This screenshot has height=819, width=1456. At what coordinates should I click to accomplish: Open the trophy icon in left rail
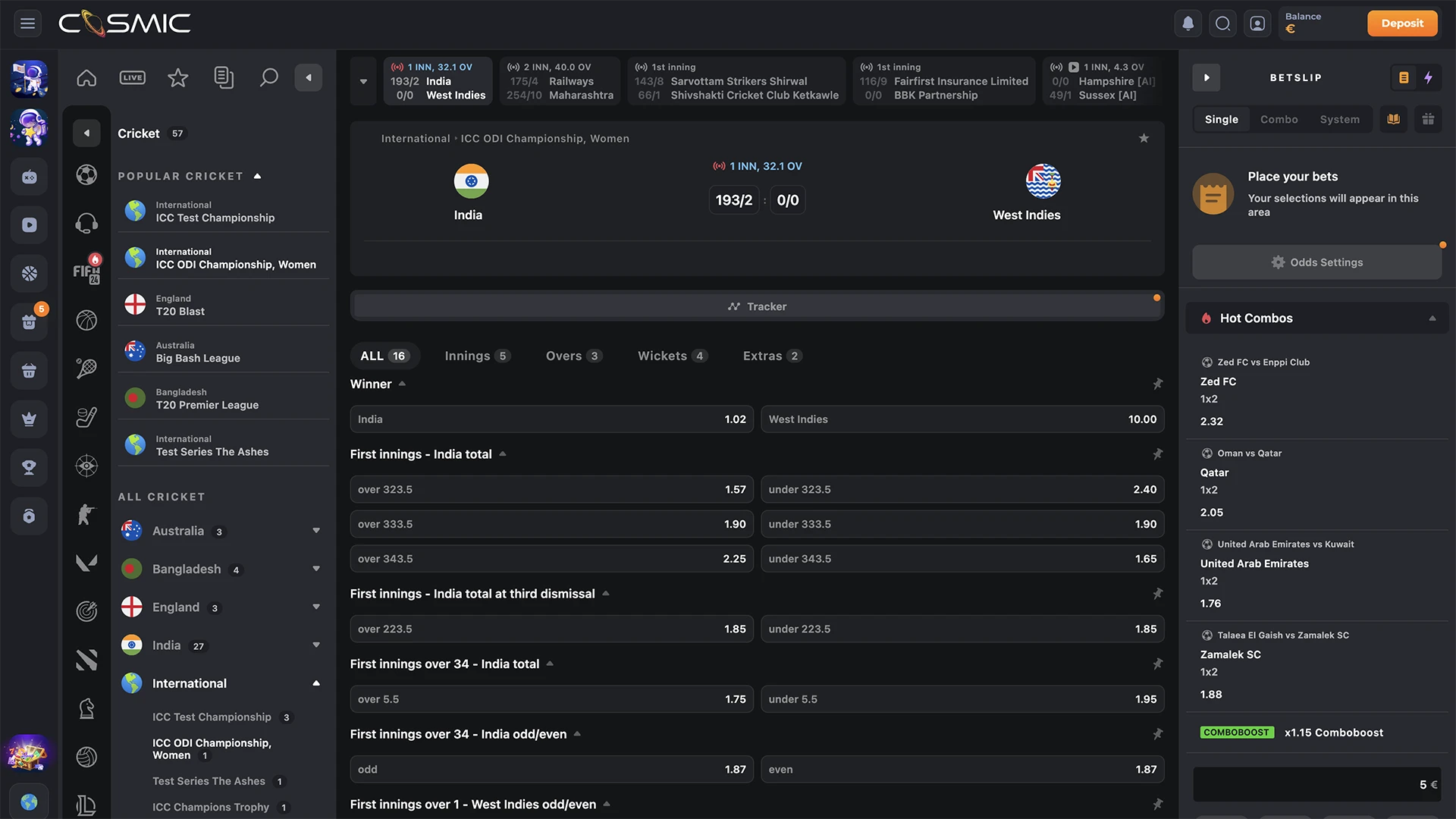[30, 467]
